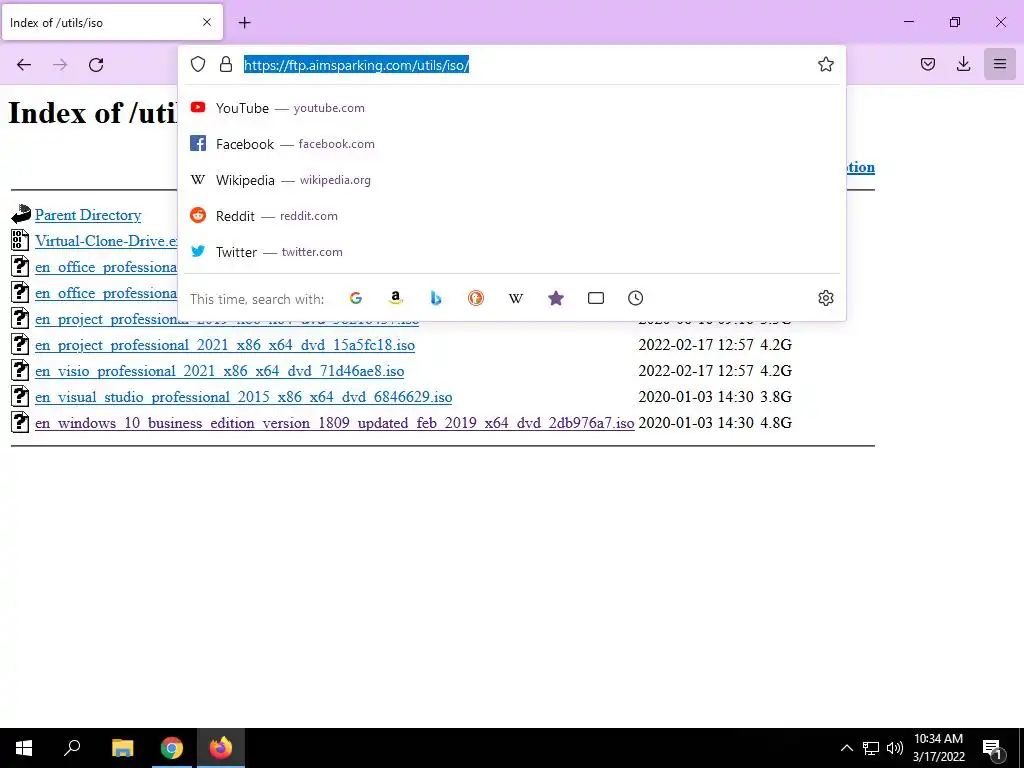Viewport: 1024px width, 768px height.
Task: Open Parent Directory link
Action: 88,215
